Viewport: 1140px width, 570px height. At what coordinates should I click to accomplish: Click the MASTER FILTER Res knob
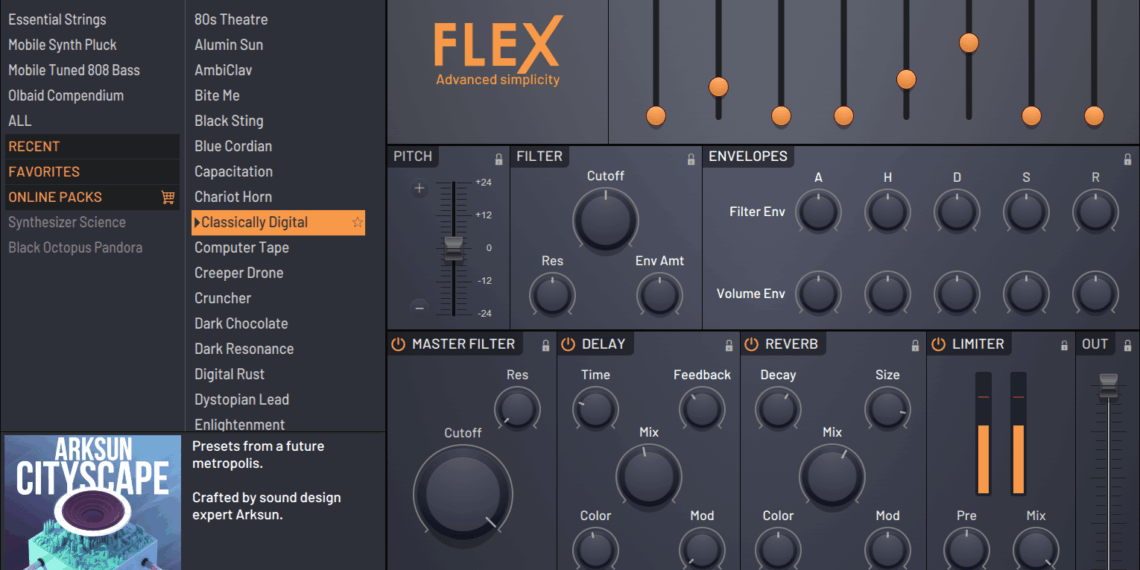click(x=517, y=409)
